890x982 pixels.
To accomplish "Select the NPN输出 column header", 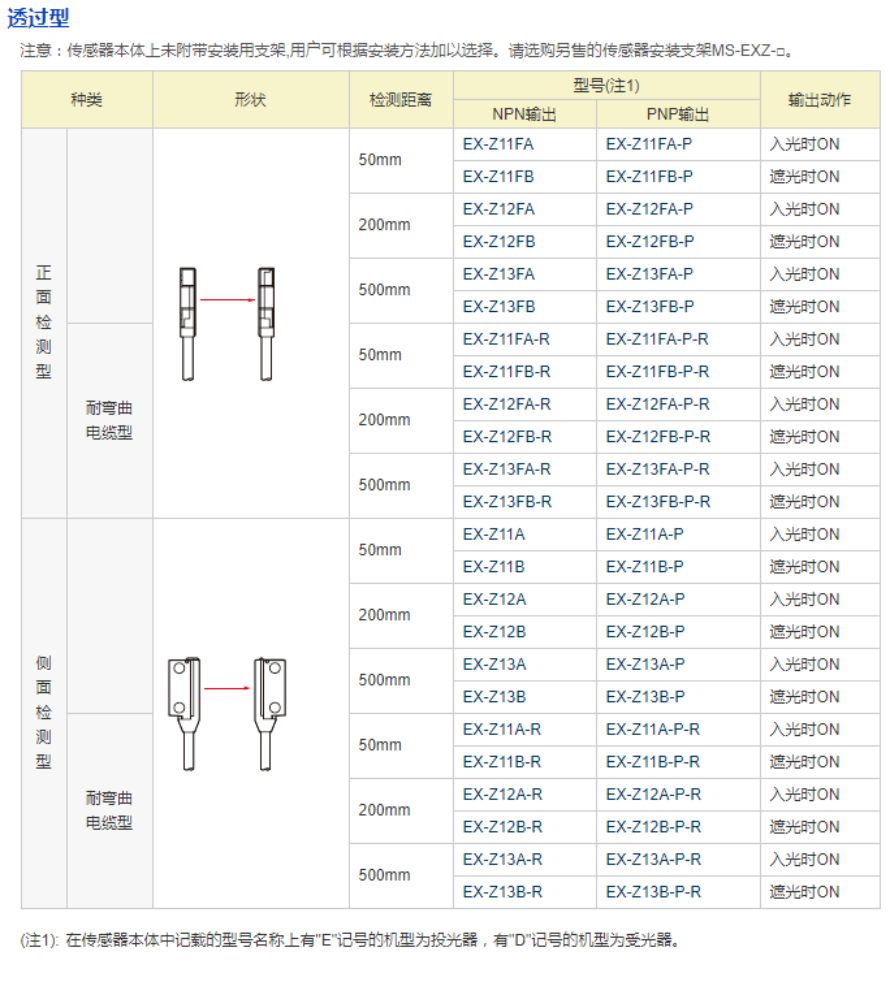I will [524, 114].
